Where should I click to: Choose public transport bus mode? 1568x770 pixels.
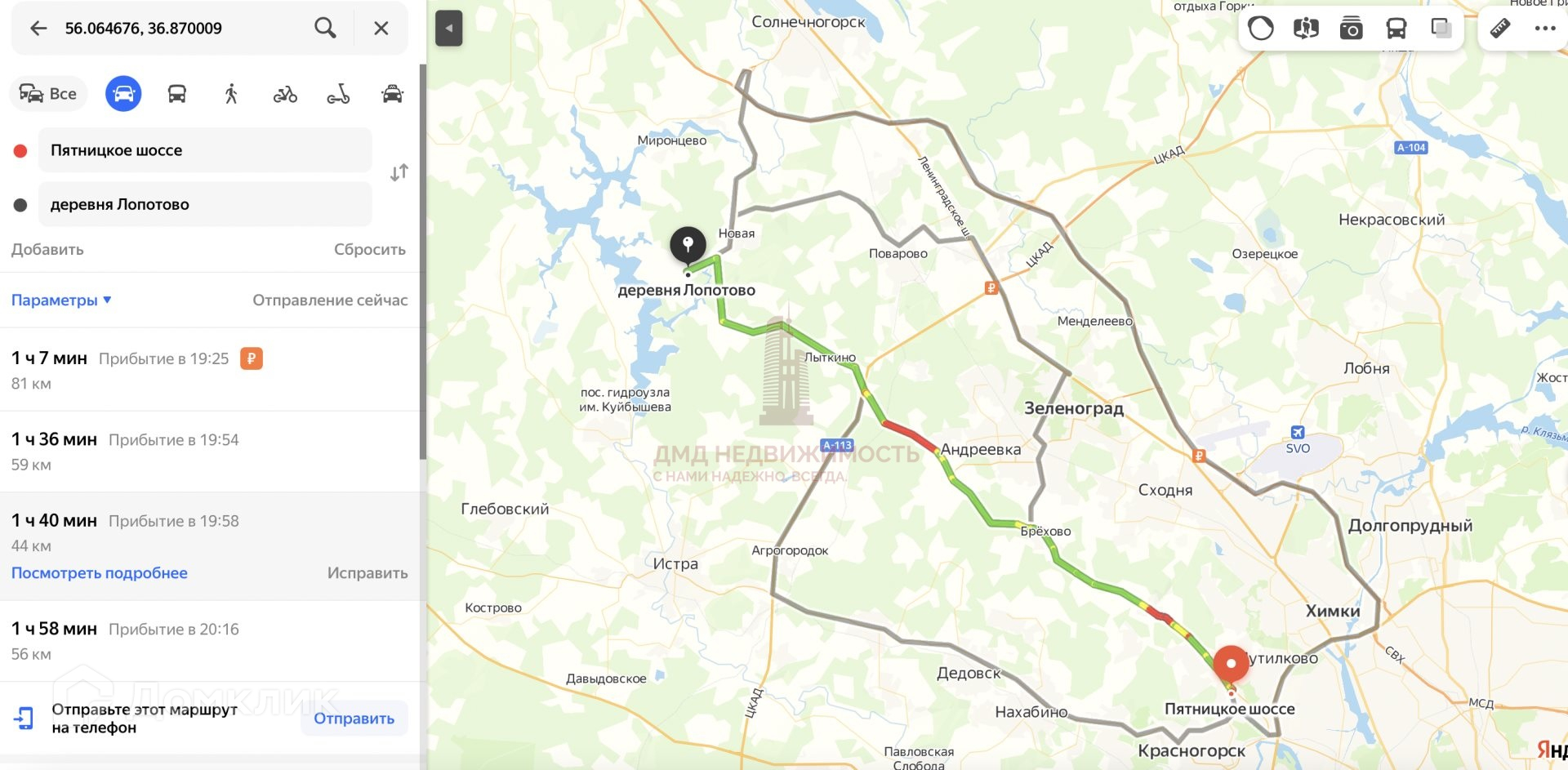pos(177,94)
